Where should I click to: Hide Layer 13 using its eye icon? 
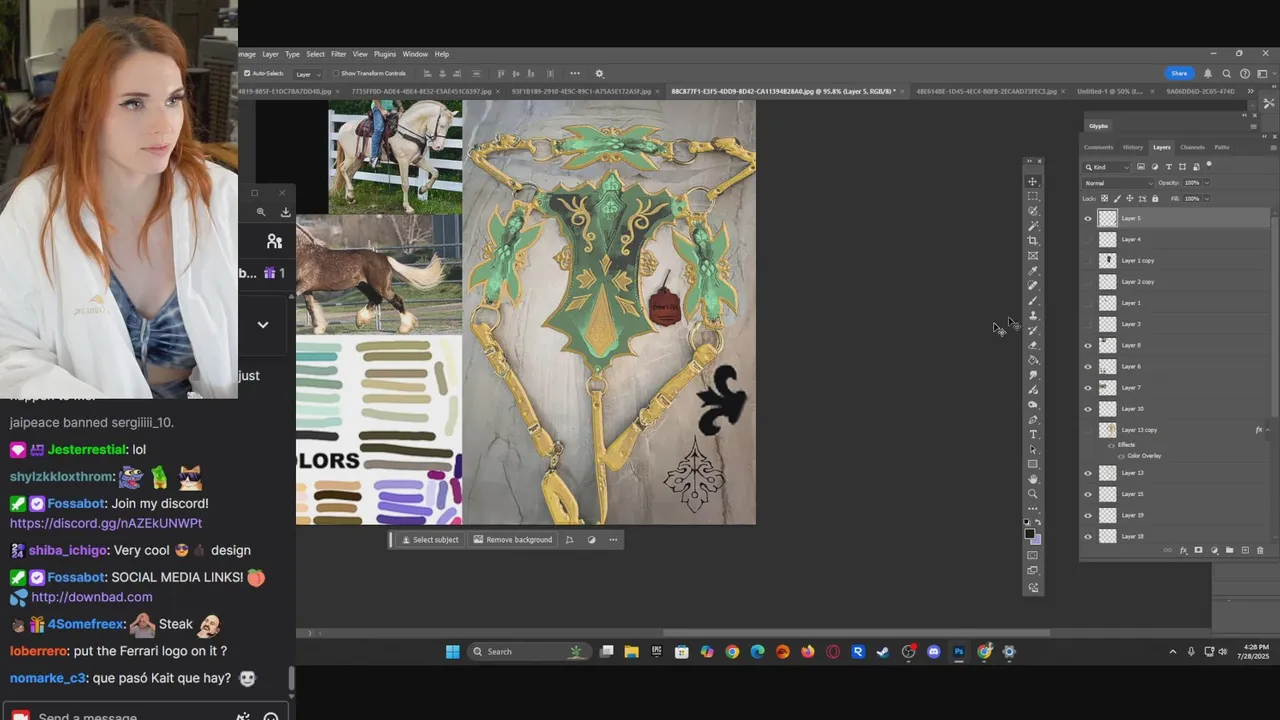tap(1088, 472)
